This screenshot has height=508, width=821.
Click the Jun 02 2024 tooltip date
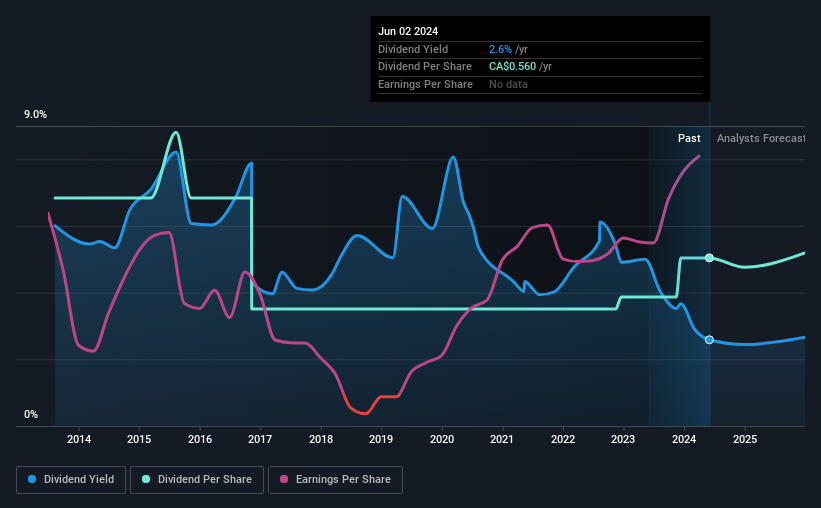point(408,31)
